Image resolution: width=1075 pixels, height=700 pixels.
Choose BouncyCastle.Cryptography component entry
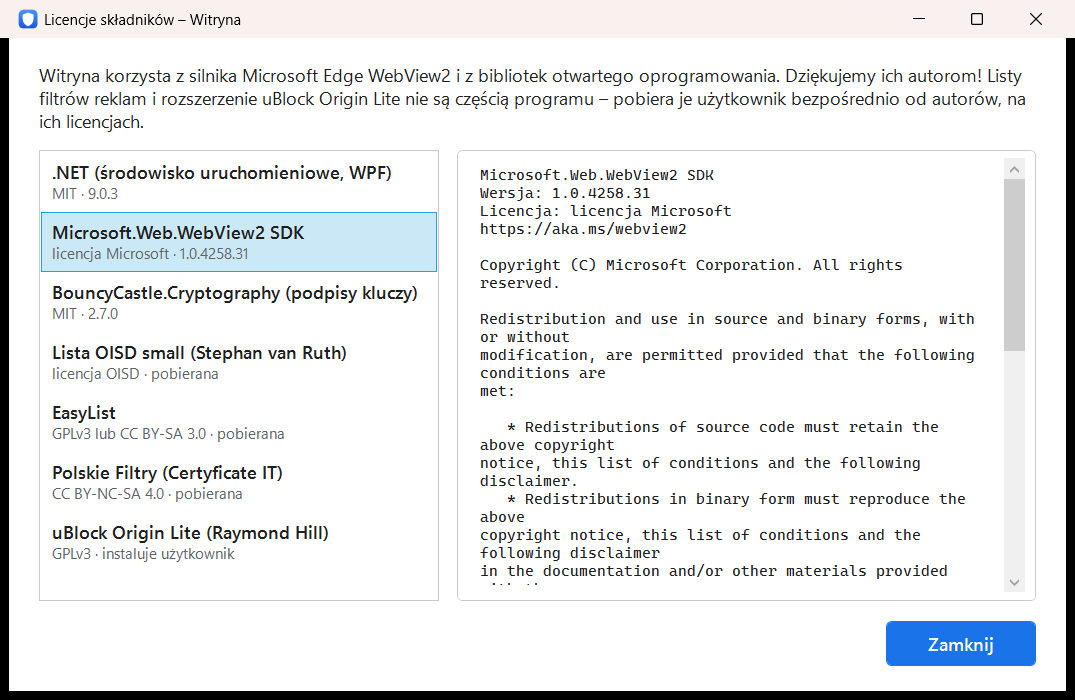pos(239,302)
